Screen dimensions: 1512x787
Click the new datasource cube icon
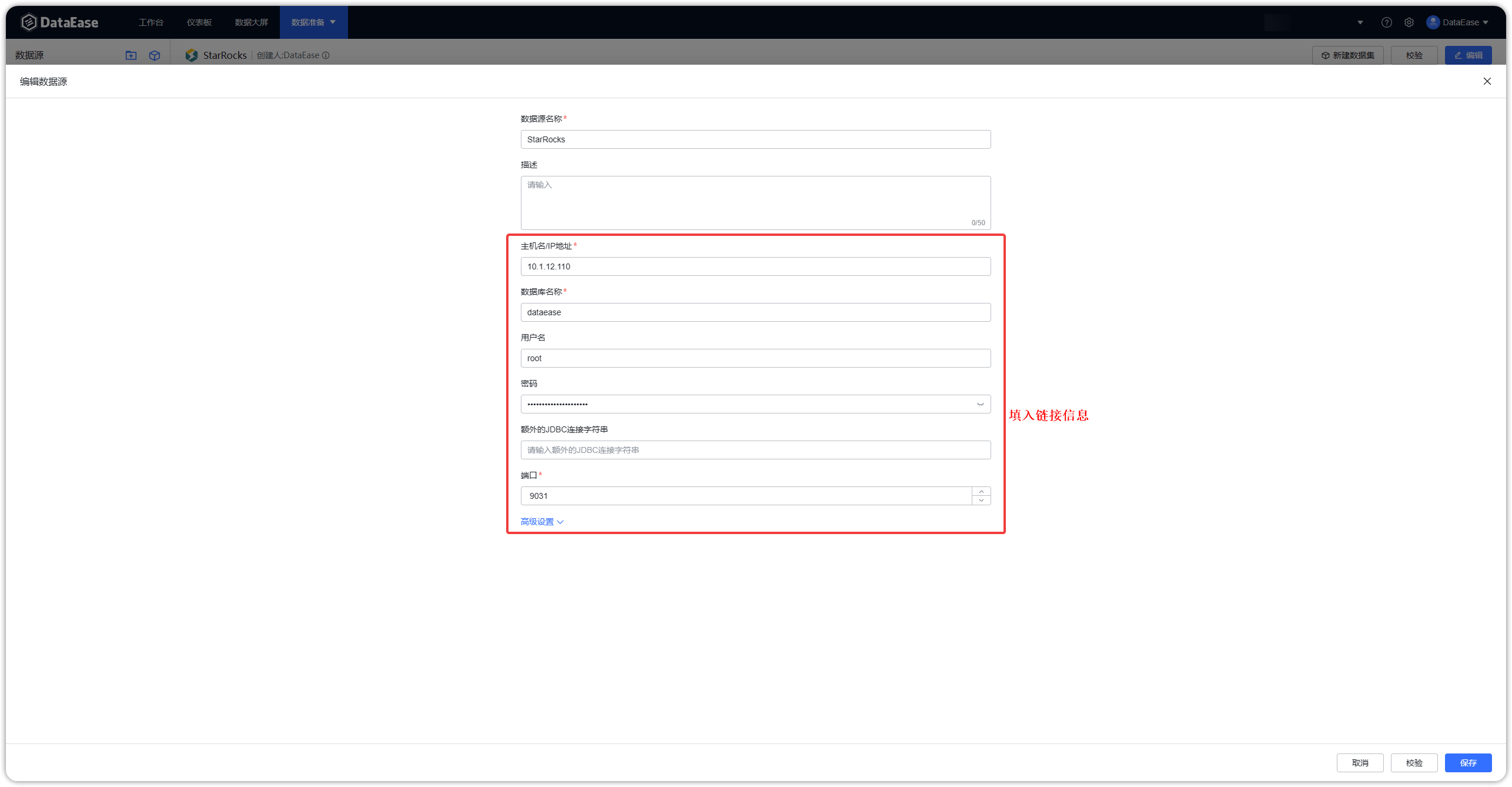tap(155, 55)
